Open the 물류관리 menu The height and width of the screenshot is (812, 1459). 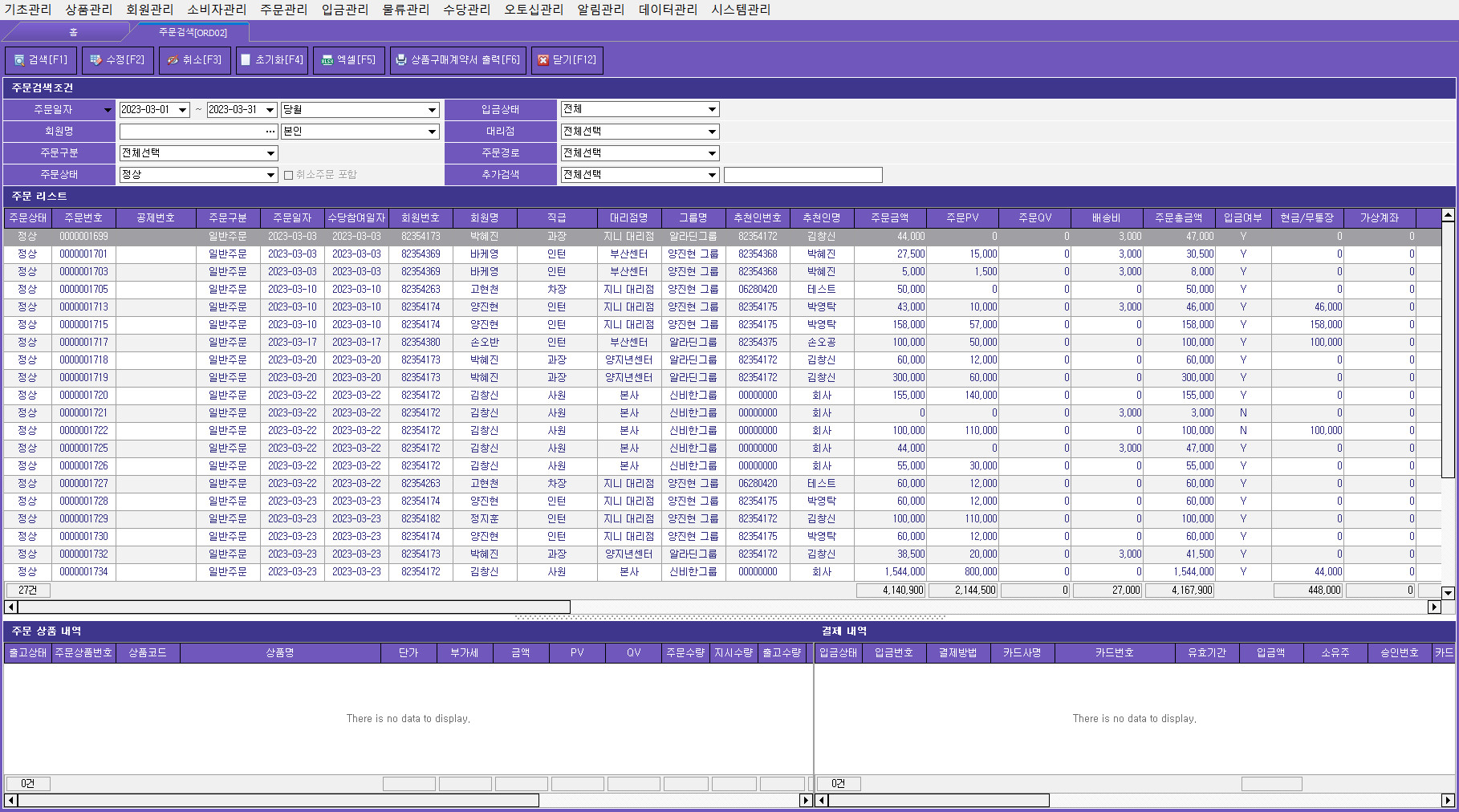click(x=406, y=10)
